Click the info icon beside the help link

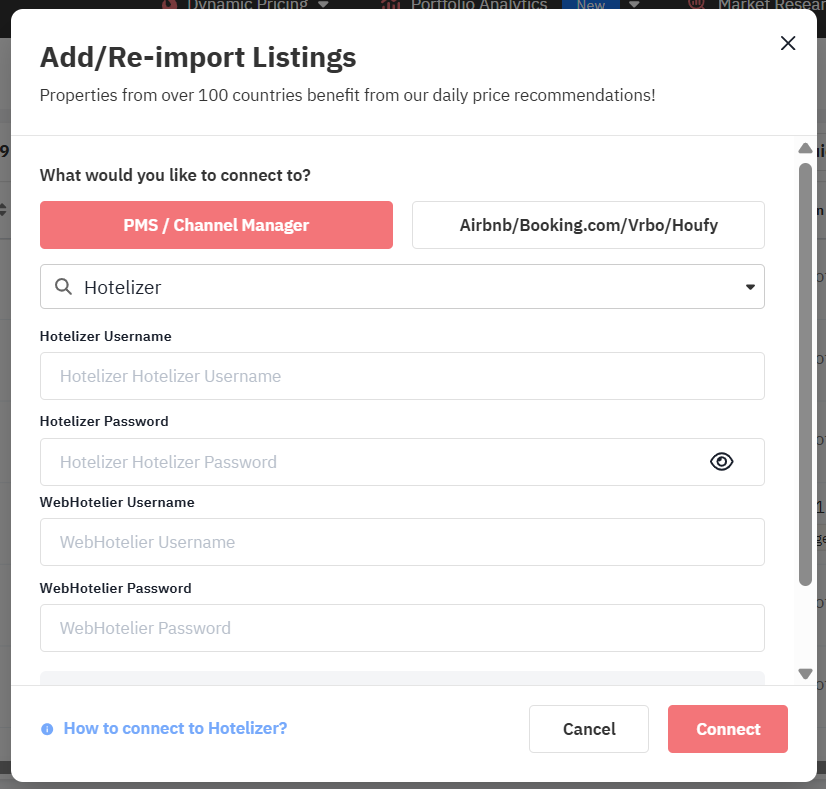[47, 729]
